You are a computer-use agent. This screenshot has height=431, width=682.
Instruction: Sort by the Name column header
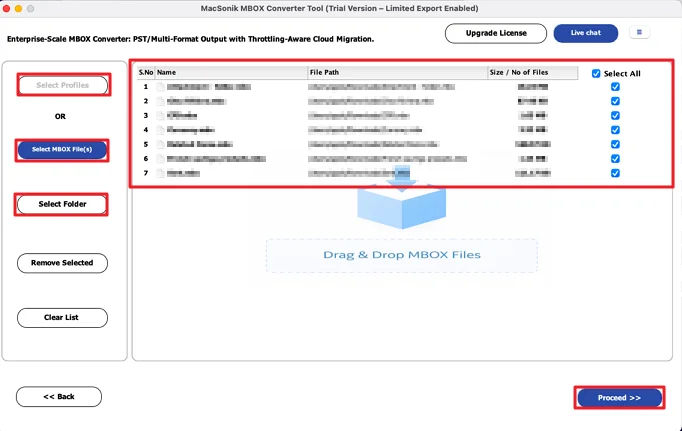point(231,73)
